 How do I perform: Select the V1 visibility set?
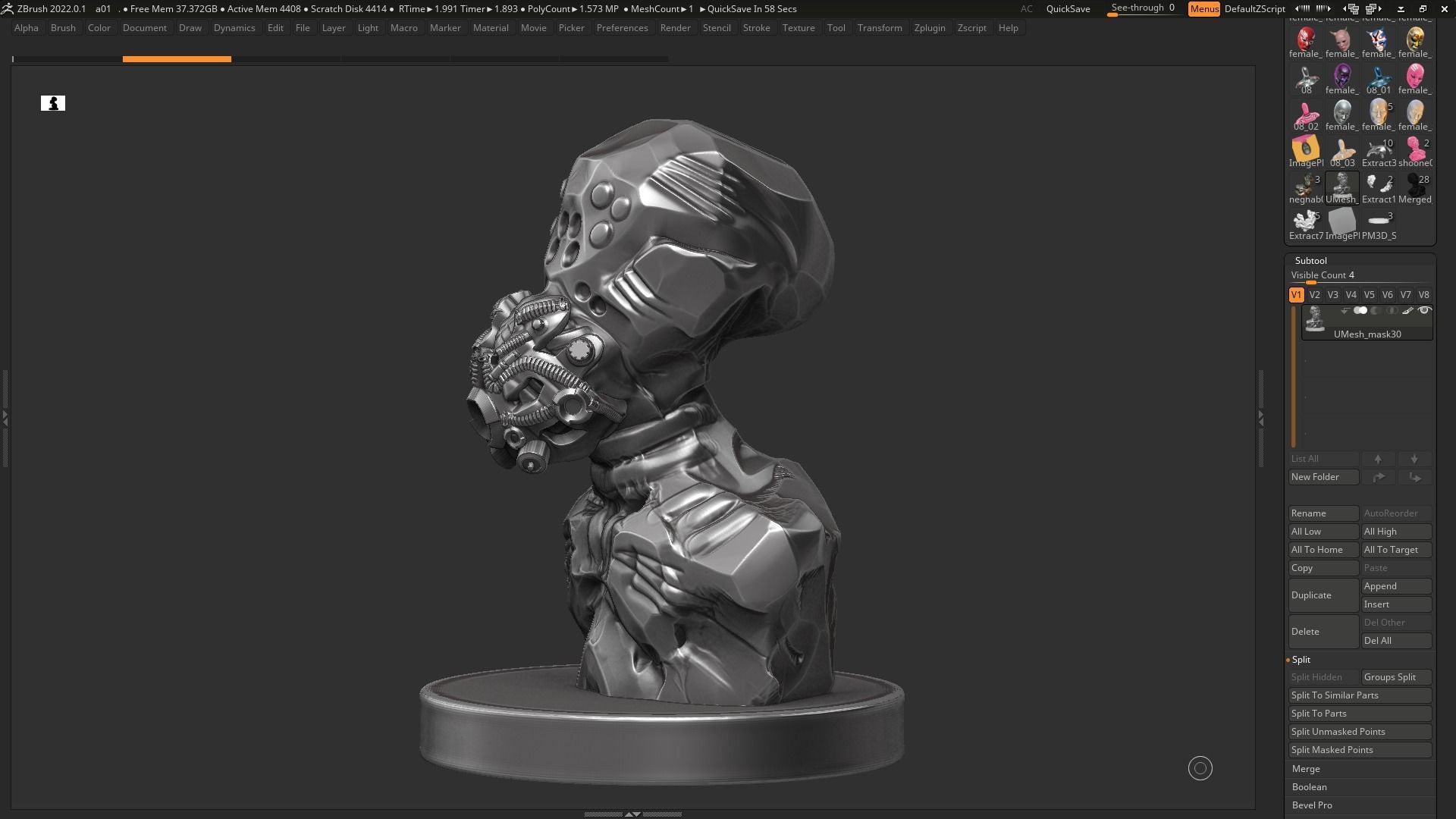tap(1296, 295)
